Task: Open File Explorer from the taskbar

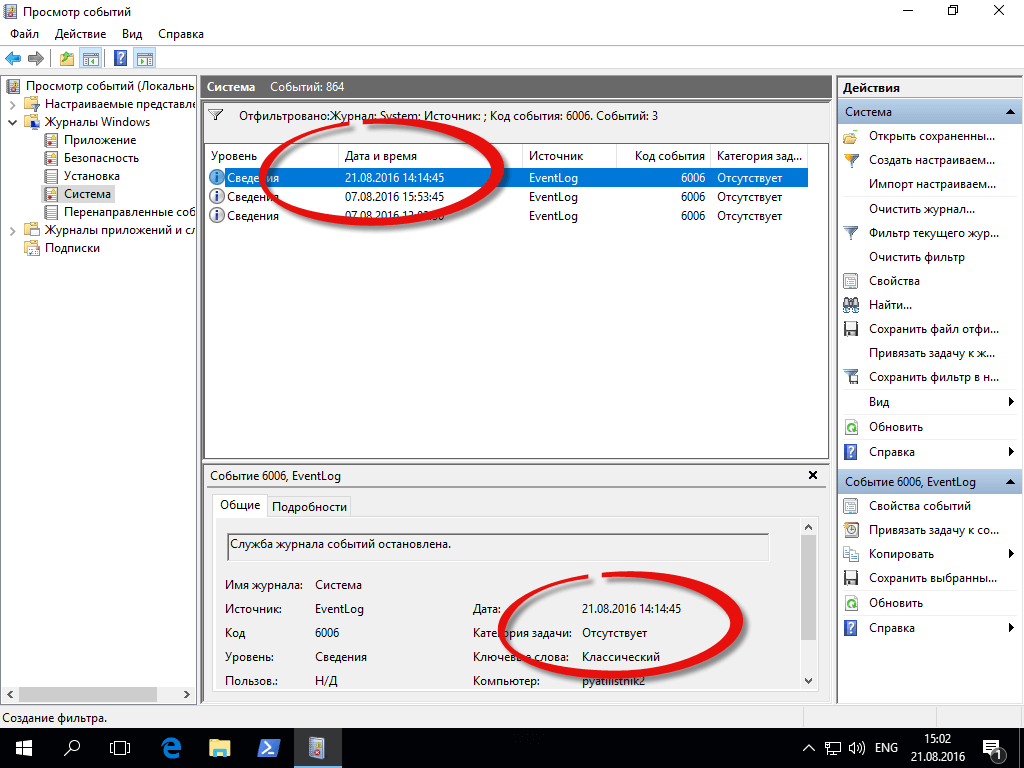Action: 220,747
